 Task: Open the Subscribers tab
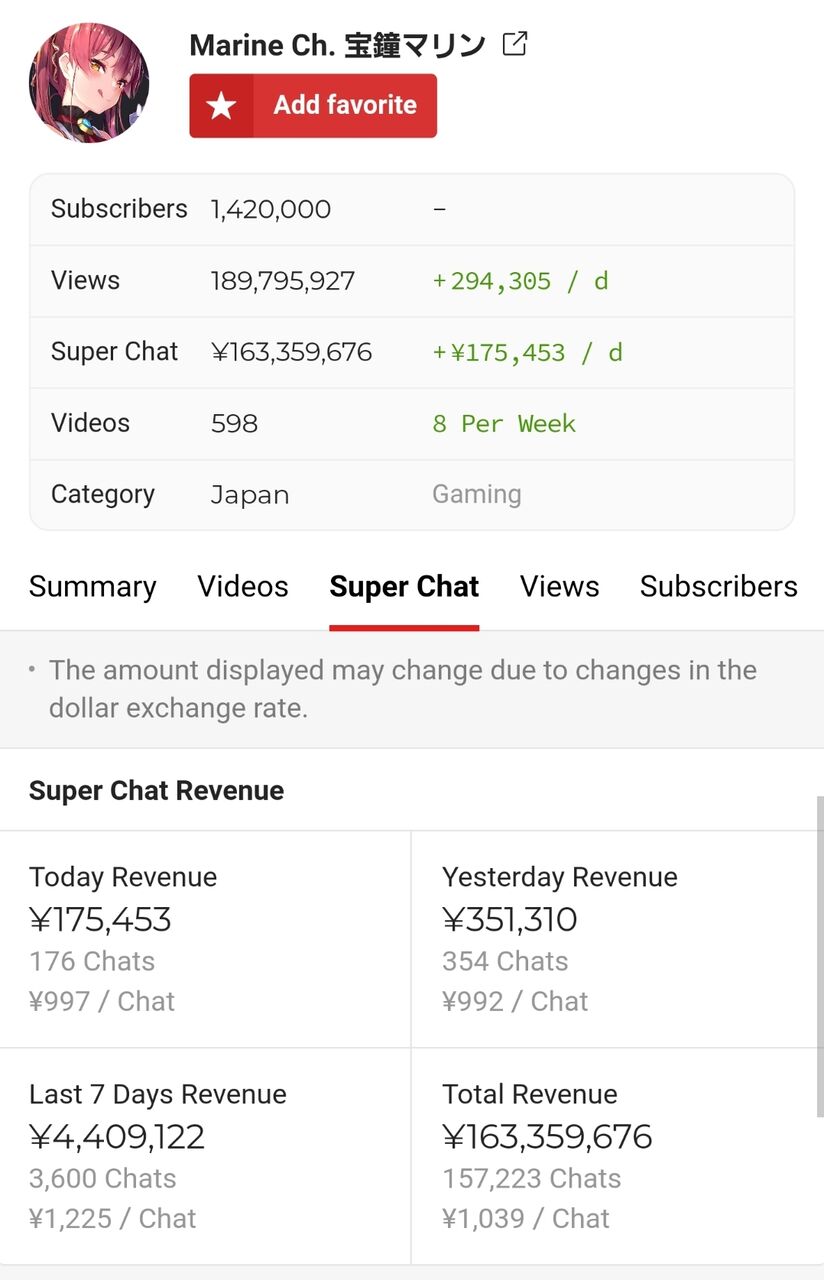point(719,586)
